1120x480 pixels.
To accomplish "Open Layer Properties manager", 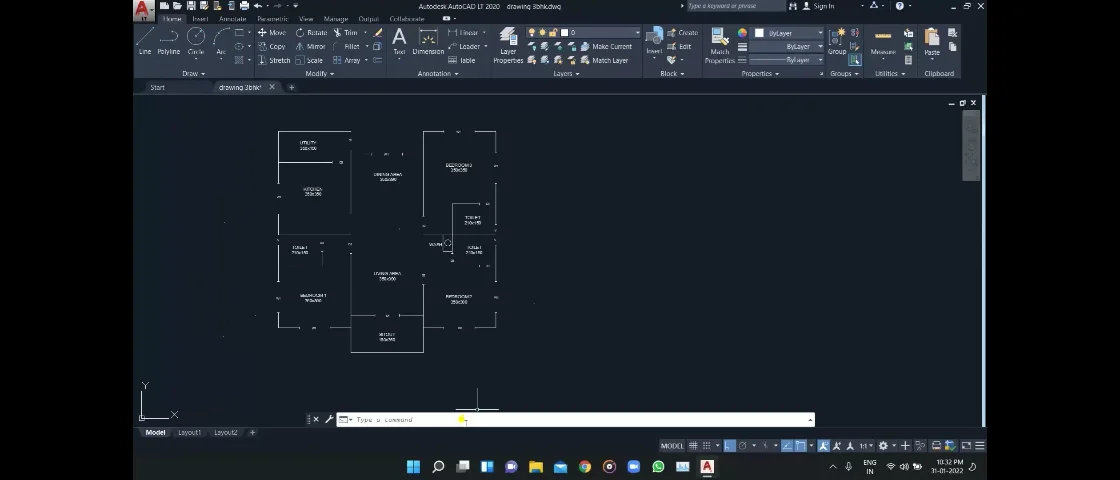I will pos(508,46).
